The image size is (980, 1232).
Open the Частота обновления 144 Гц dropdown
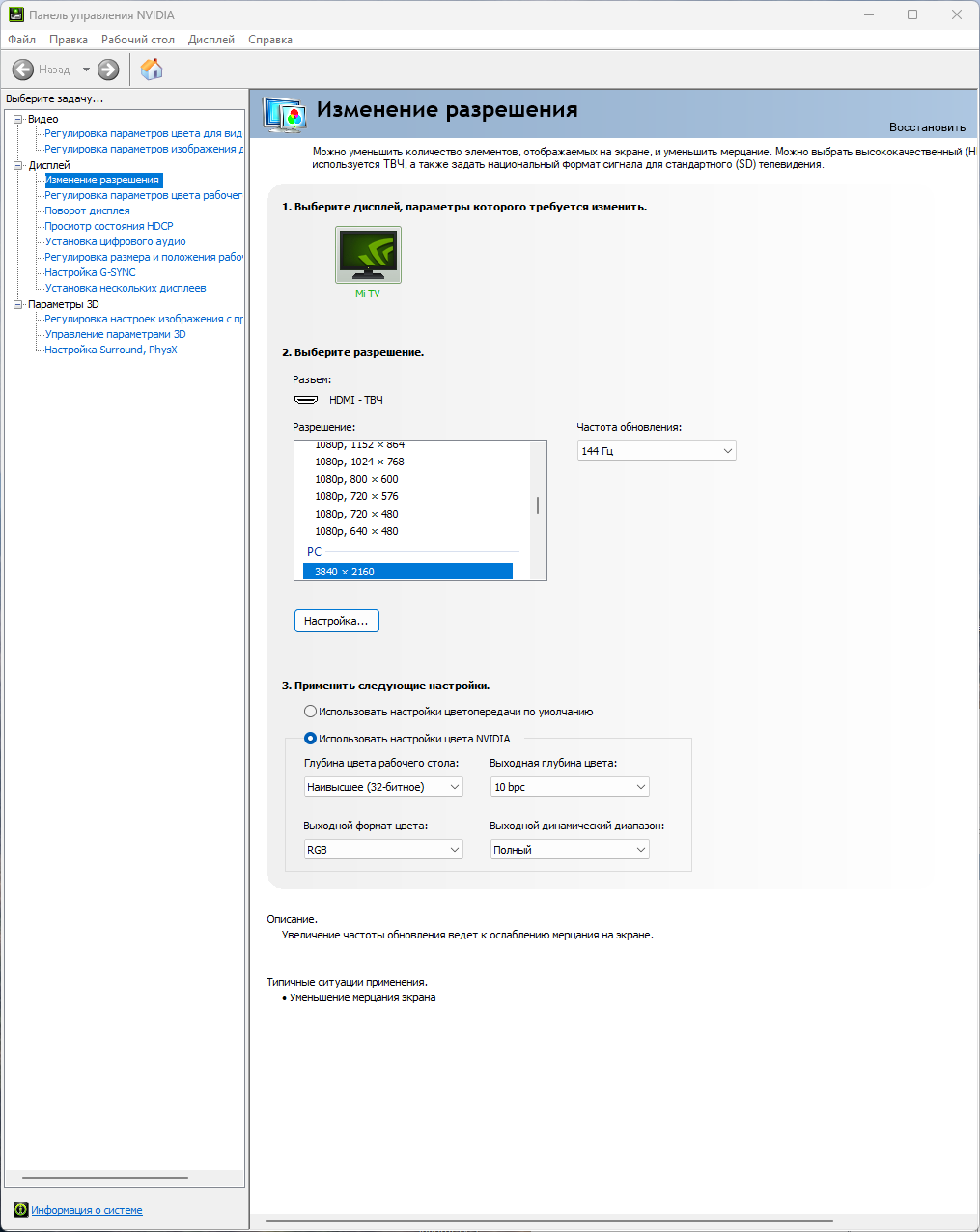point(657,451)
